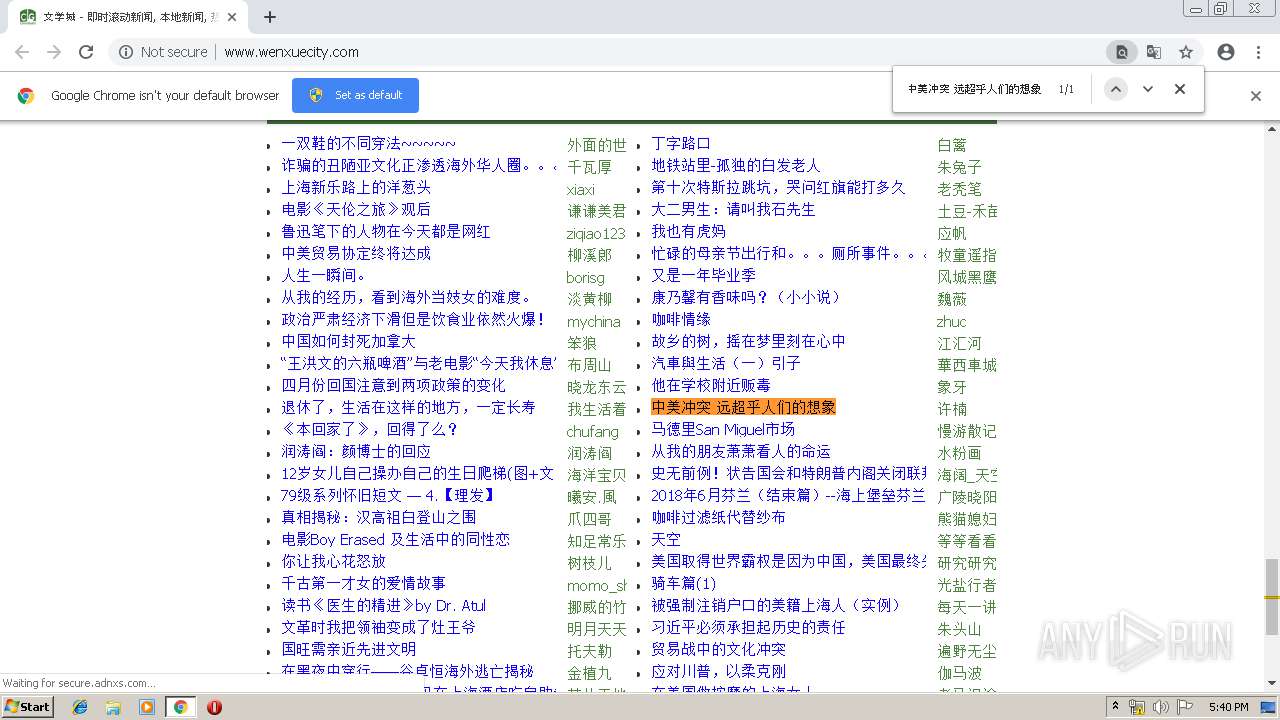The image size is (1280, 720).
Task: Open Windows Start menu
Action: (27, 706)
